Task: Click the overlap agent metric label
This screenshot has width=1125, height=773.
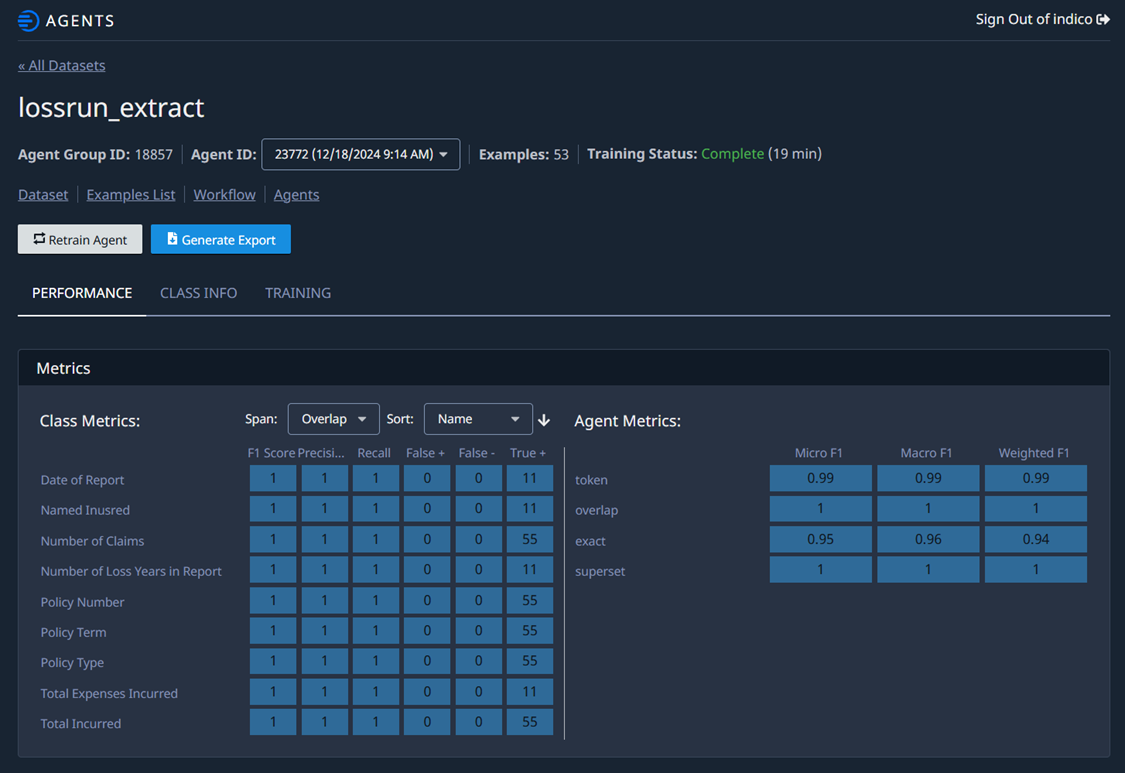Action: coord(596,510)
